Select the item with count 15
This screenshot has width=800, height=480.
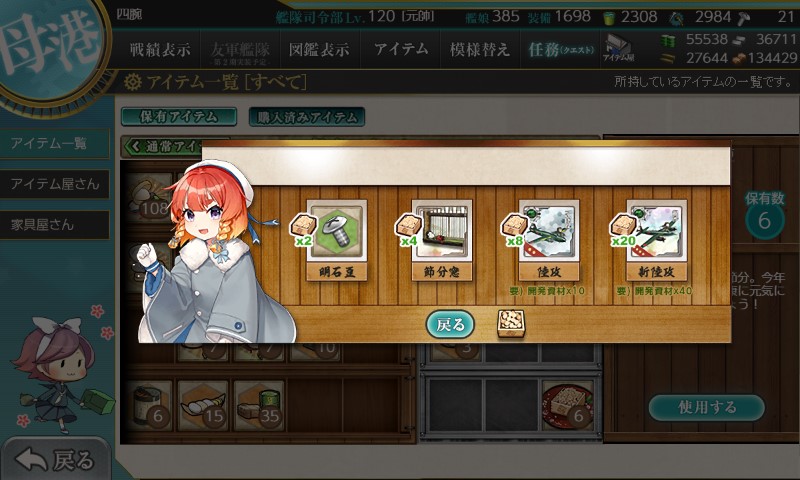pyautogui.click(x=203, y=407)
